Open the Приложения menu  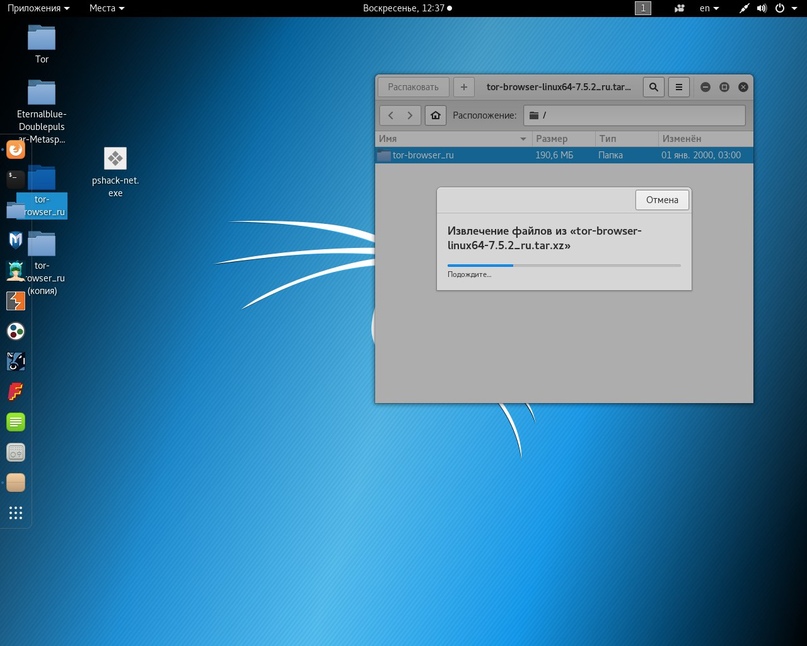tap(38, 8)
